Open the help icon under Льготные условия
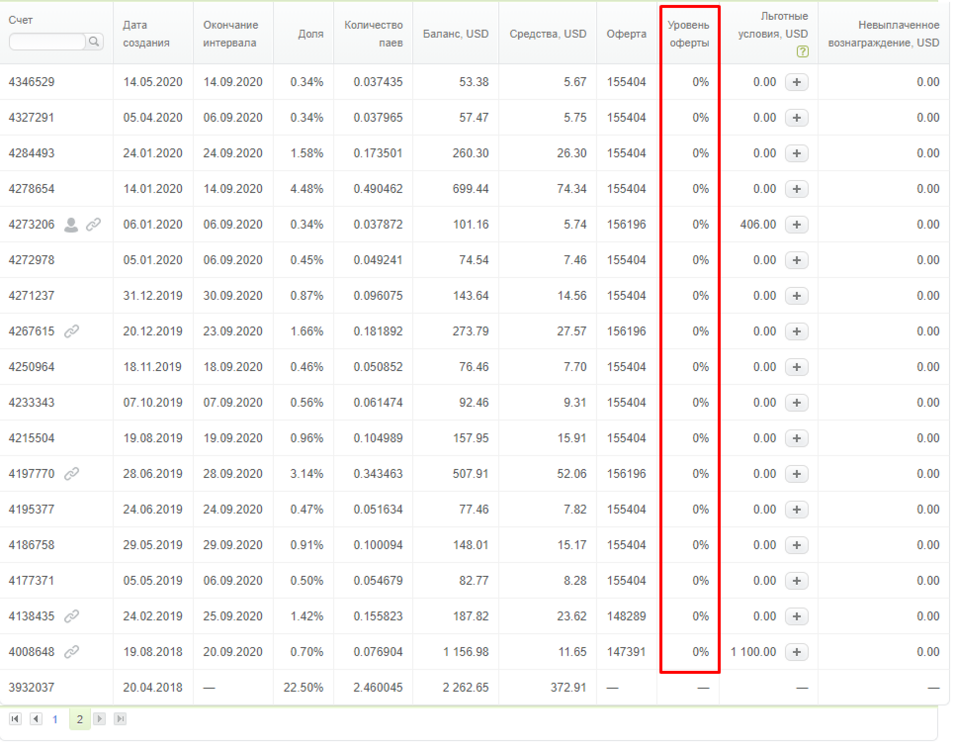This screenshot has height=750, width=955. (x=803, y=52)
